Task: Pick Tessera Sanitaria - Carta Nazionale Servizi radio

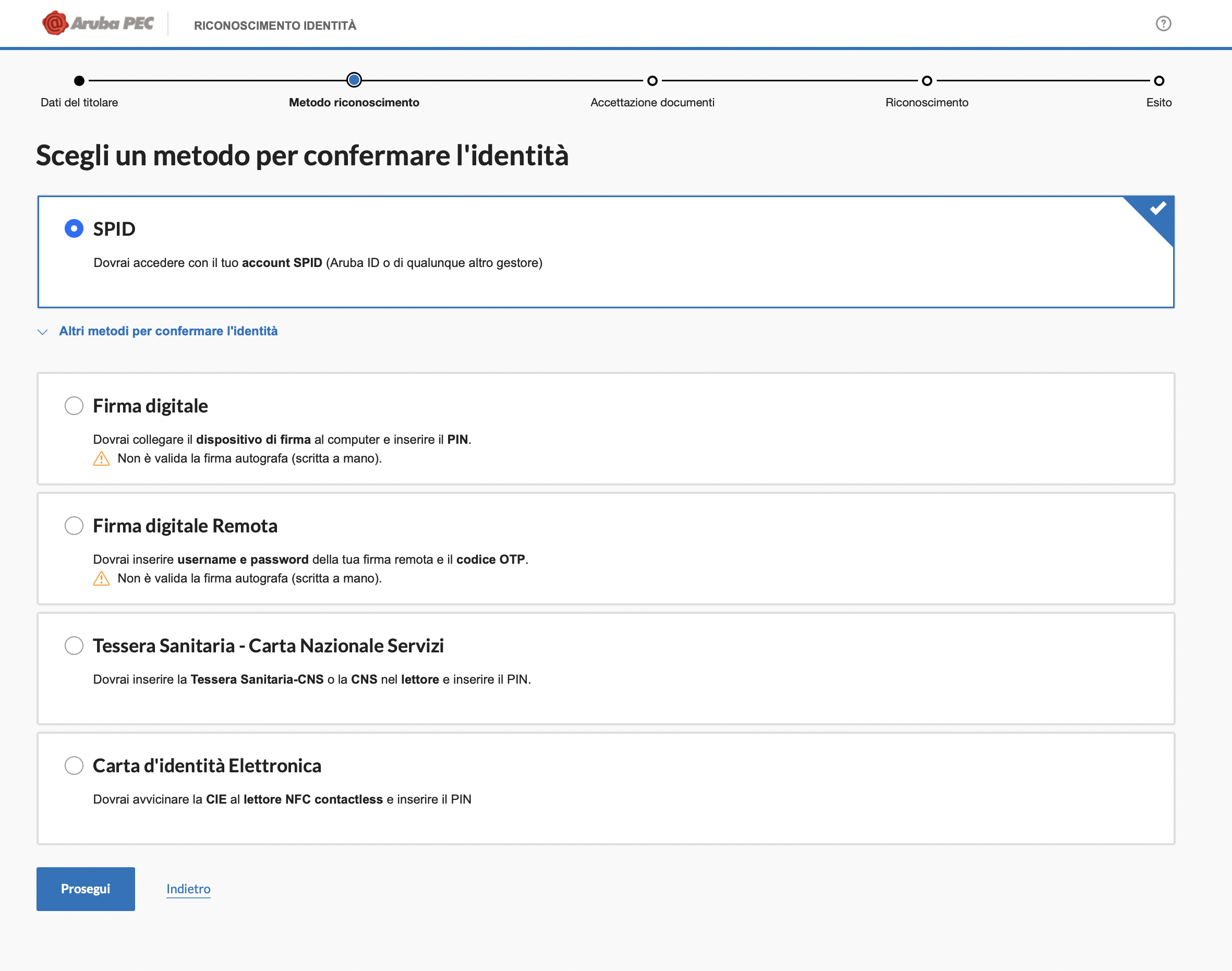Action: tap(74, 646)
